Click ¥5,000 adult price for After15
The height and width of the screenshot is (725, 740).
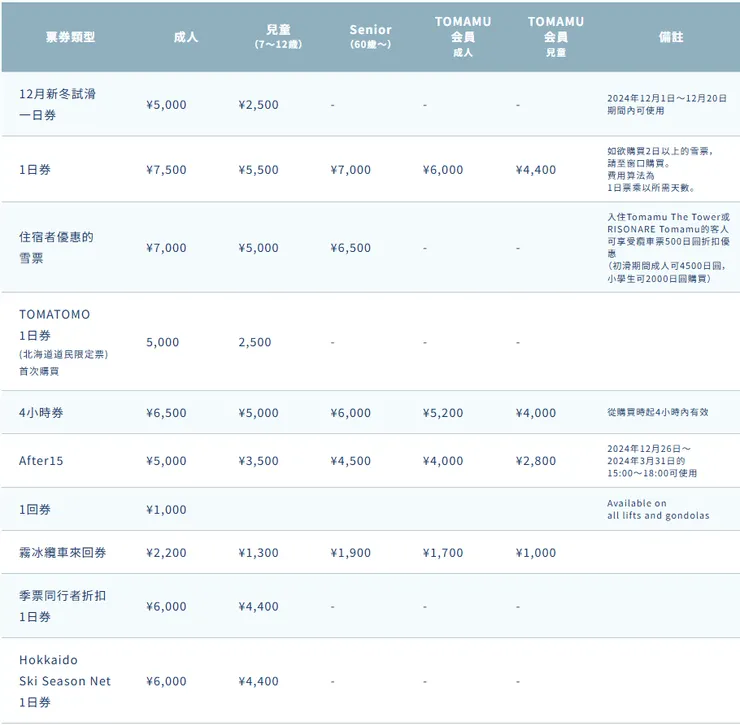(166, 461)
